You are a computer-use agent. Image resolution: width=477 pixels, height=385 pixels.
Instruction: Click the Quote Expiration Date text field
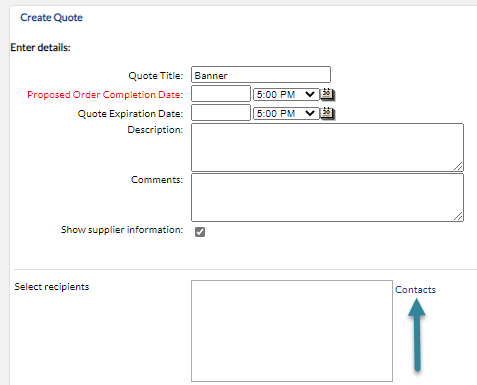click(x=221, y=113)
